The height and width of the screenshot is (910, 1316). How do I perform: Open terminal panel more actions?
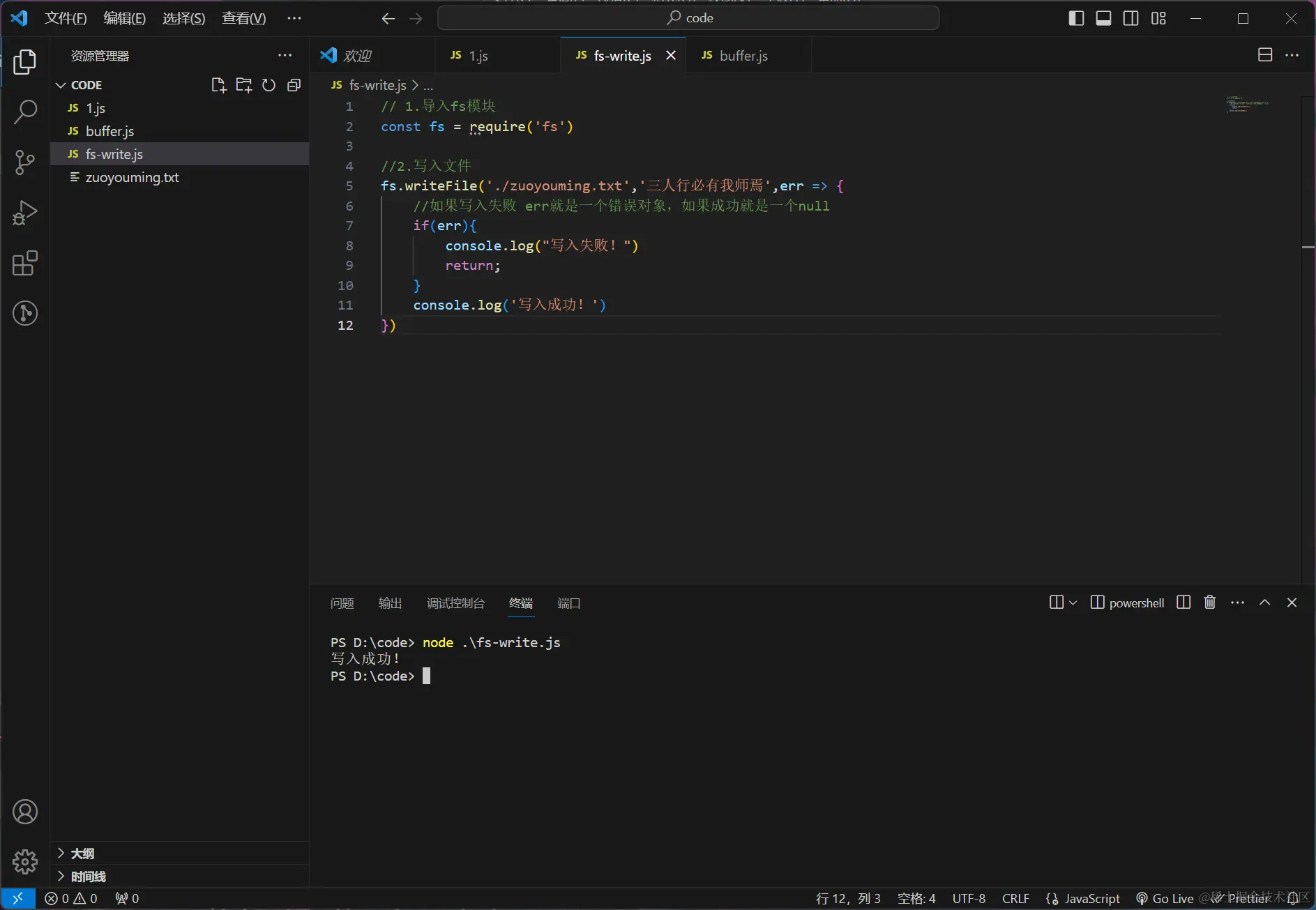[x=1237, y=602]
